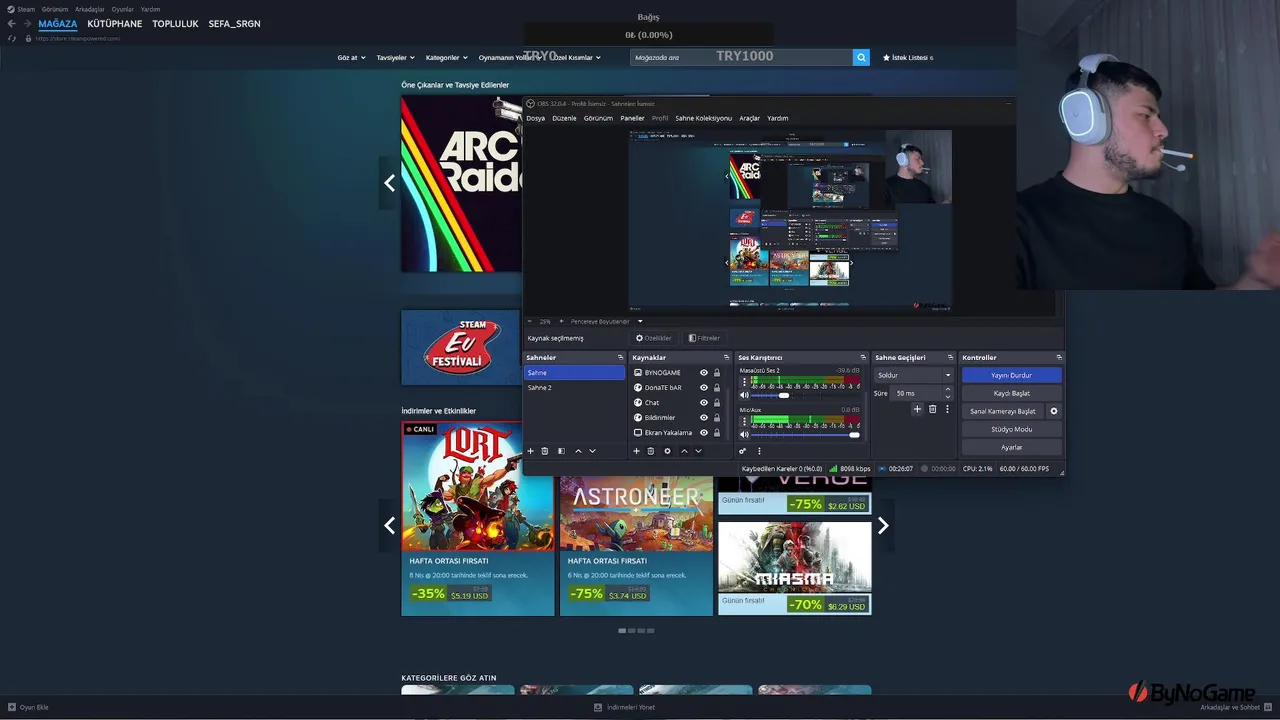The width and height of the screenshot is (1280, 720).
Task: Open OBS Paneller menu
Action: (632, 118)
